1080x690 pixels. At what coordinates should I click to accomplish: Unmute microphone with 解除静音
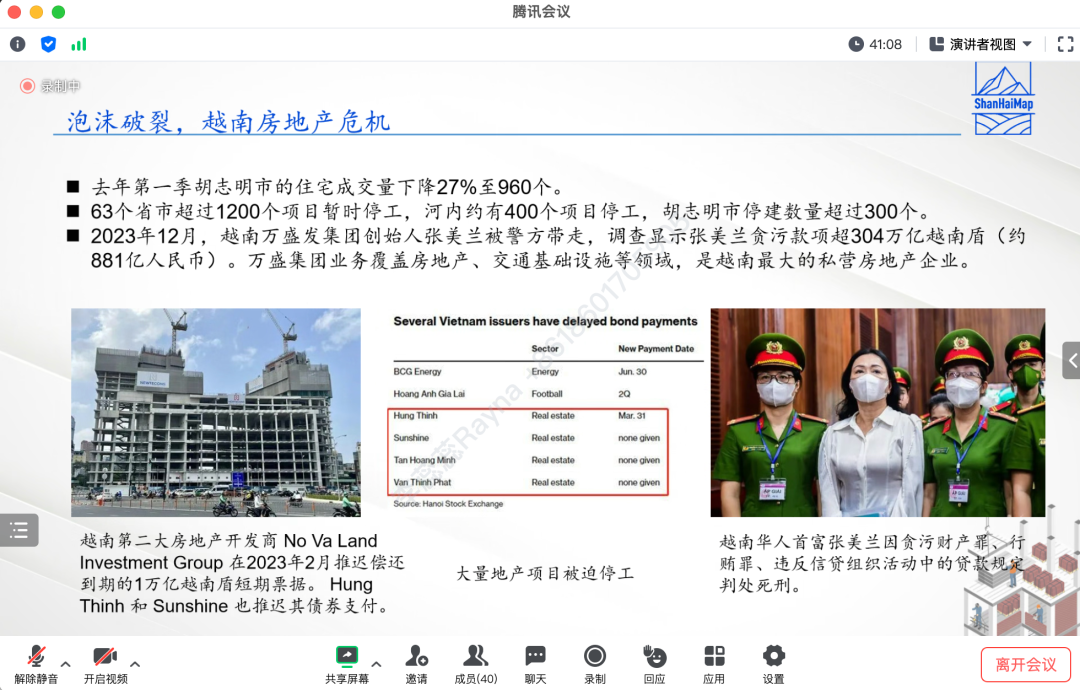37,665
